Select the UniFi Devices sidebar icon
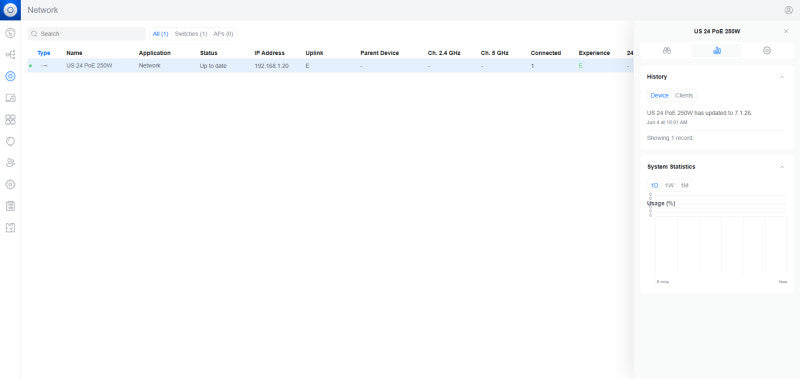This screenshot has height=379, width=800. coord(10,77)
